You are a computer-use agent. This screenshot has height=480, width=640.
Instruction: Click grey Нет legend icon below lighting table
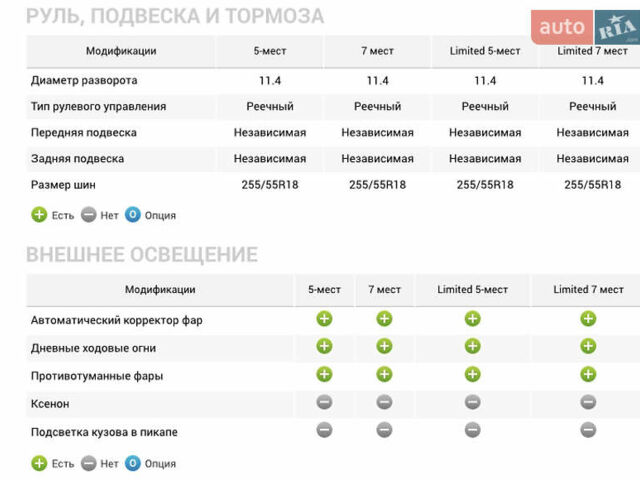[x=89, y=463]
